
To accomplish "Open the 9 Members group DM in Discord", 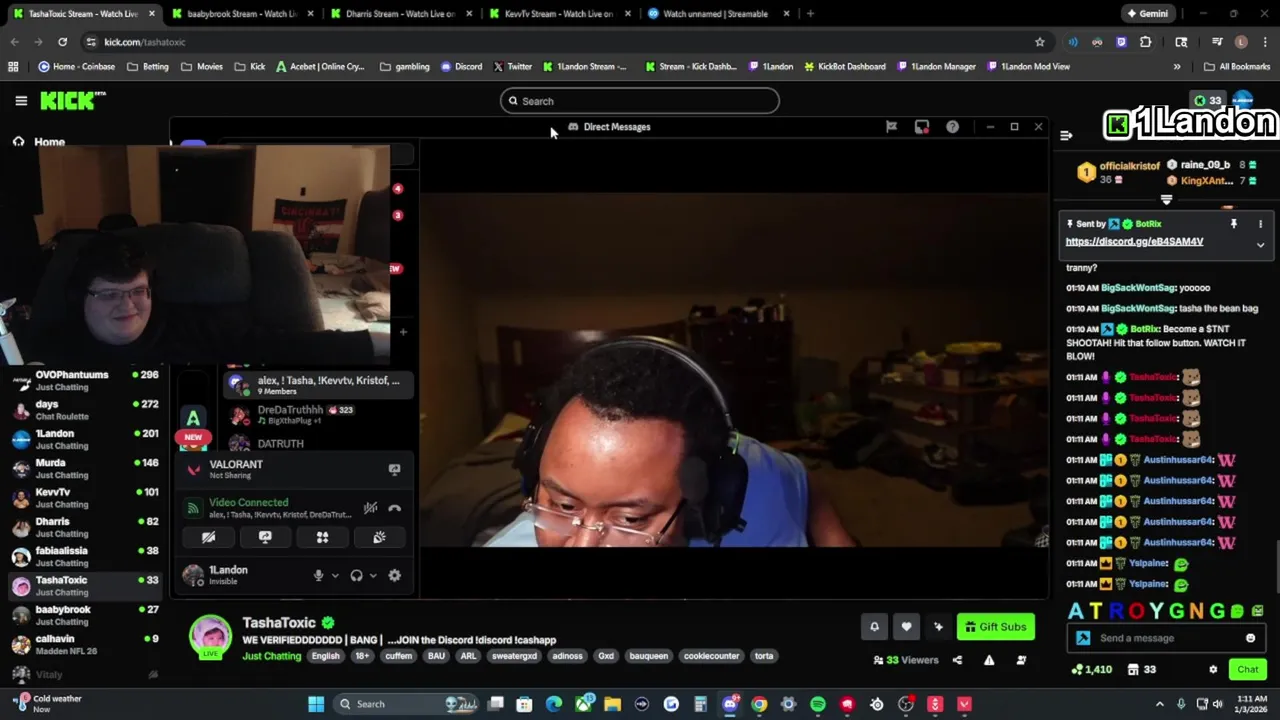I will (x=318, y=385).
